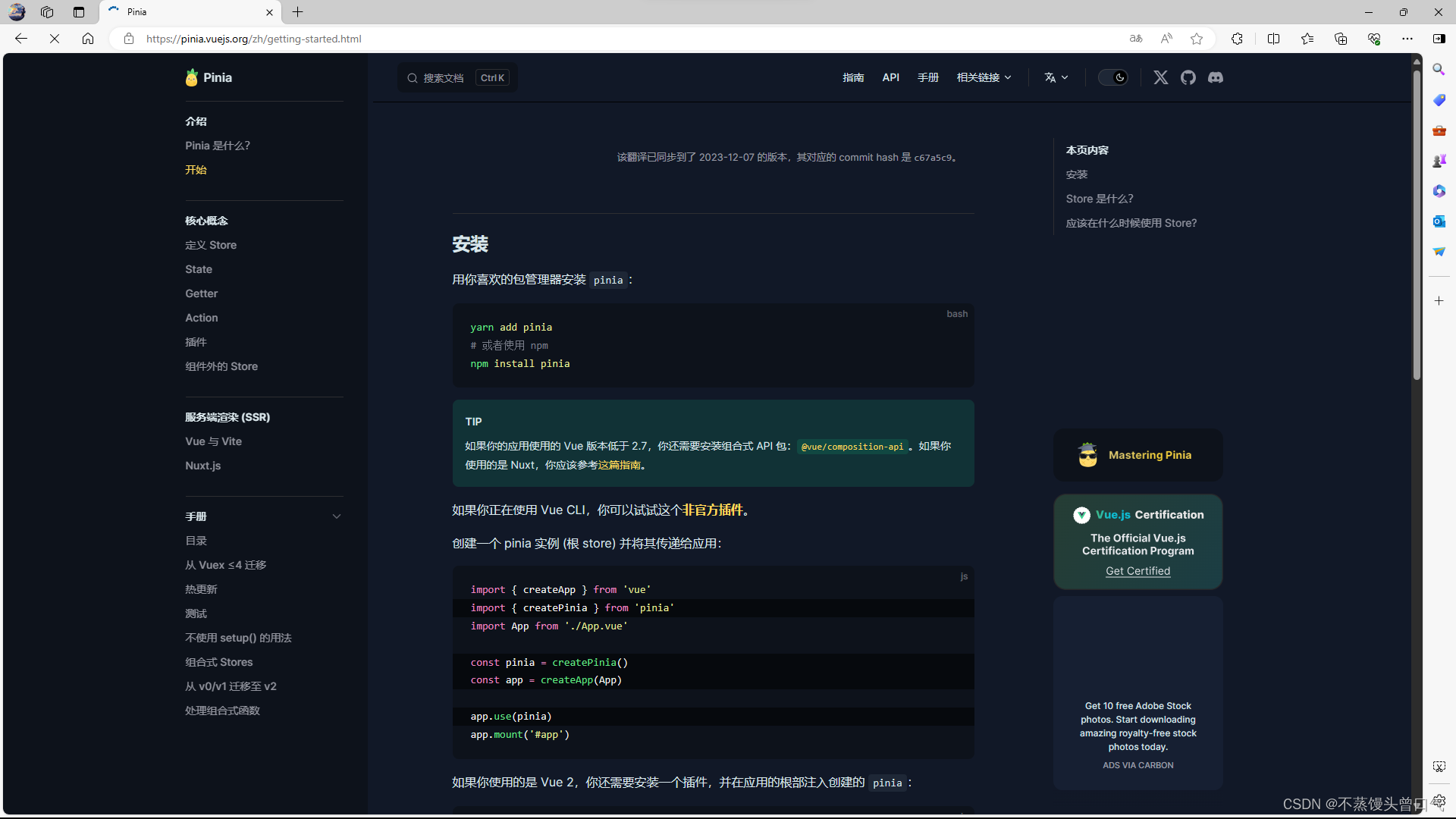1456x819 pixels.
Task: Jump to 应该在什么时候使用 Store? outline entry
Action: (1131, 223)
